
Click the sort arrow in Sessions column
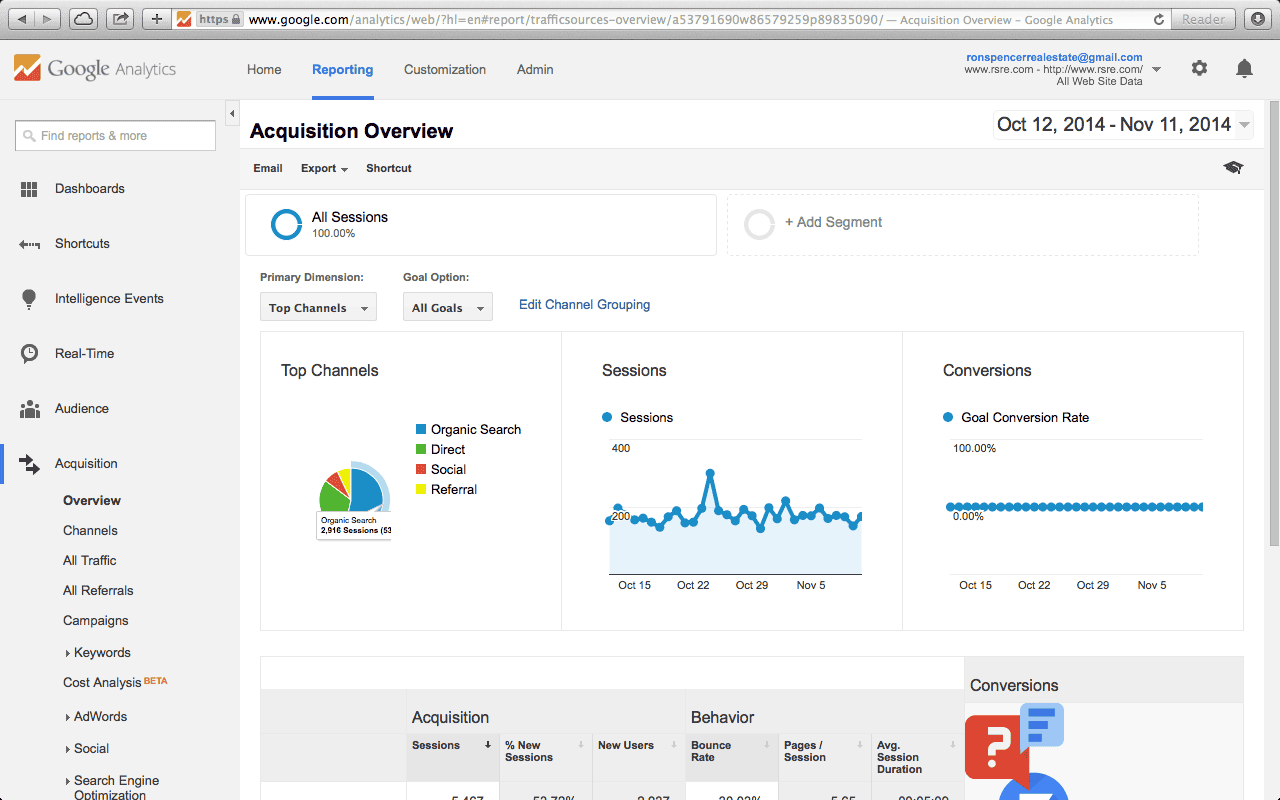tap(488, 745)
